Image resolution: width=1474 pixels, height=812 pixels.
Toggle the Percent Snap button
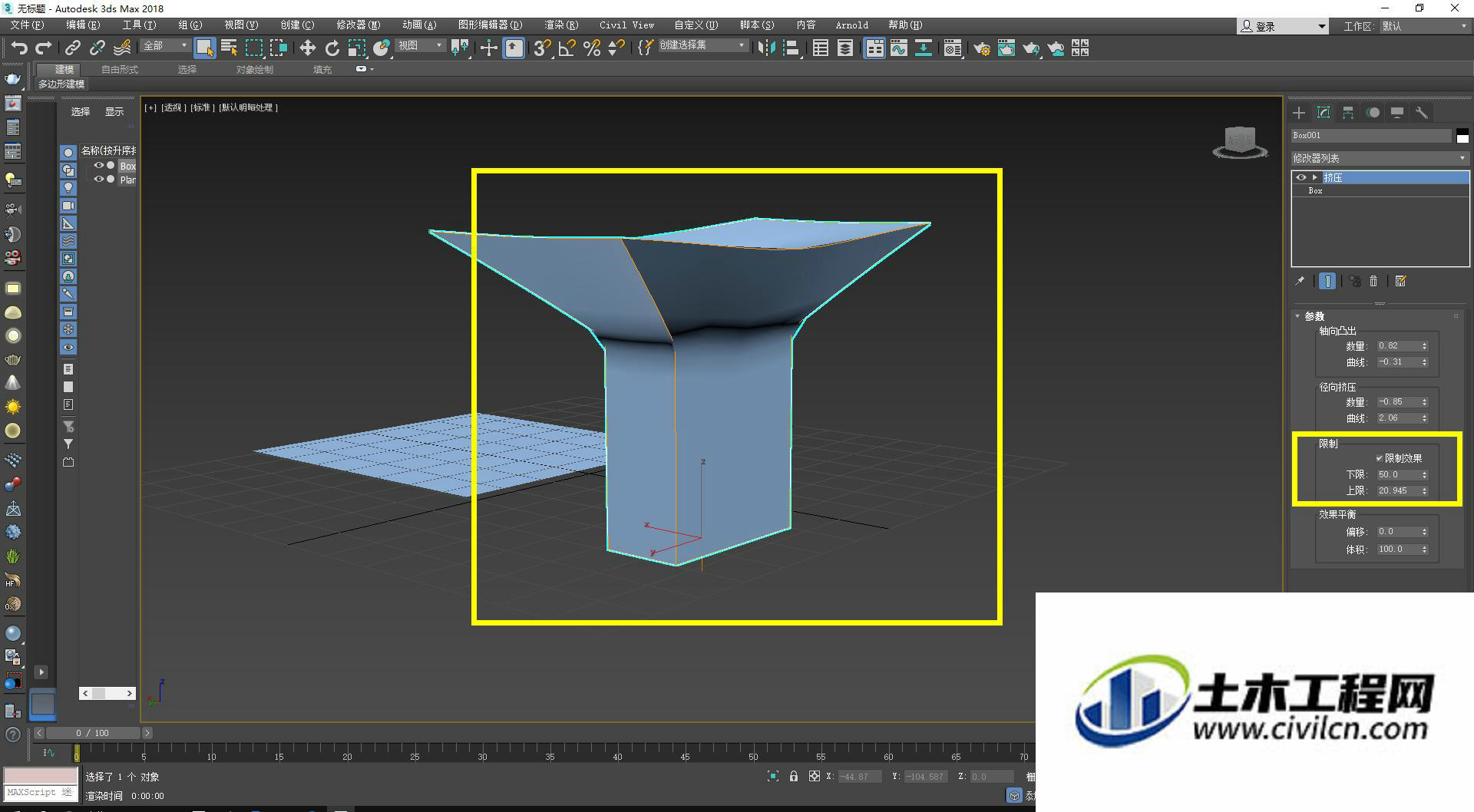591,48
